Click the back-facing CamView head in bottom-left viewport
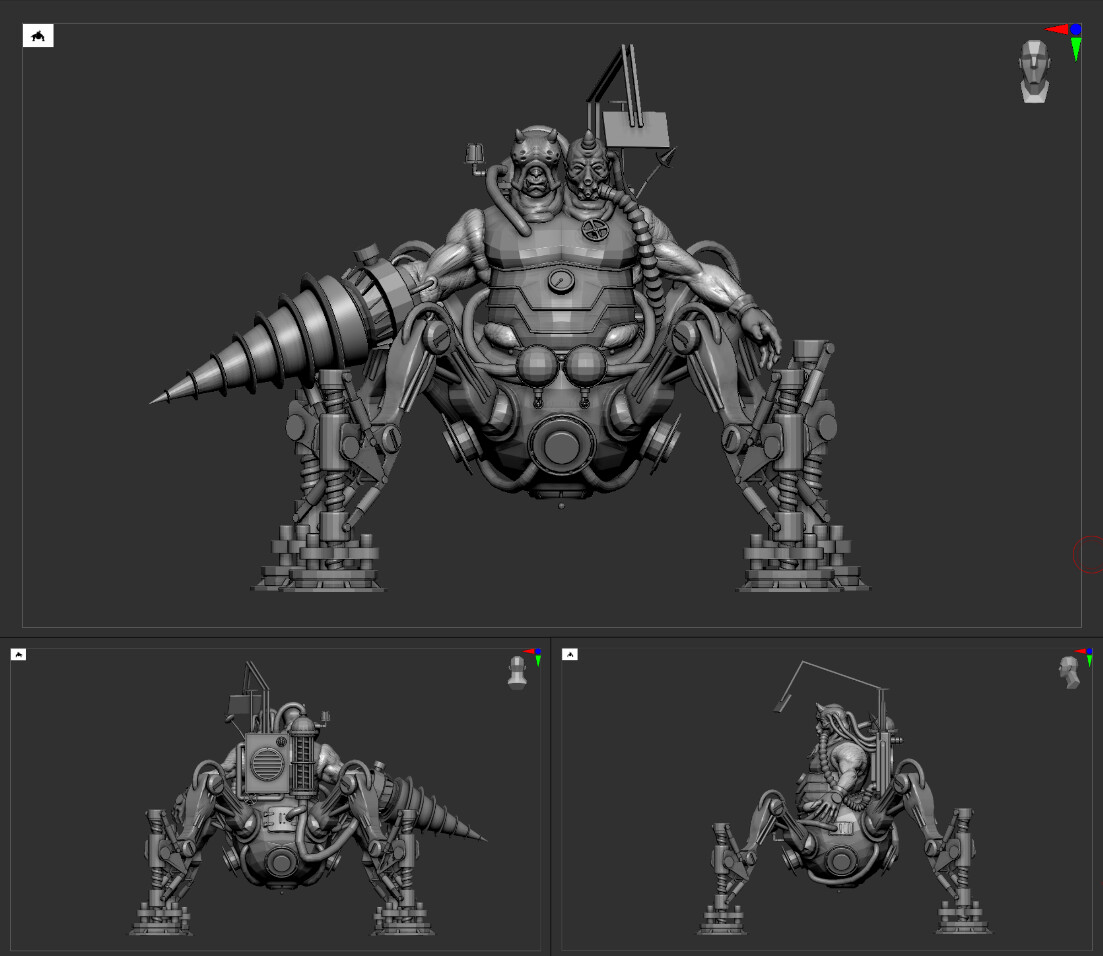Image resolution: width=1103 pixels, height=956 pixels. click(x=517, y=672)
